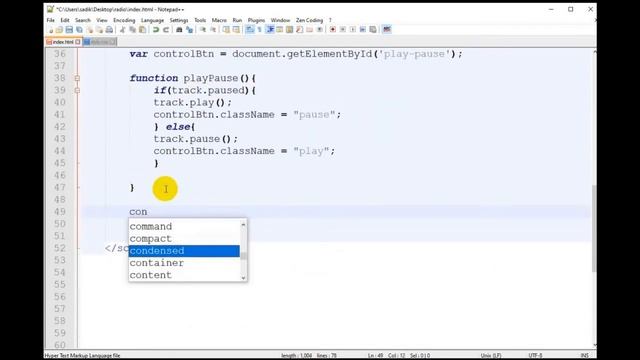This screenshot has width=640, height=360.
Task: Click 'UTF-8' encoding in status bar
Action: click(535, 356)
